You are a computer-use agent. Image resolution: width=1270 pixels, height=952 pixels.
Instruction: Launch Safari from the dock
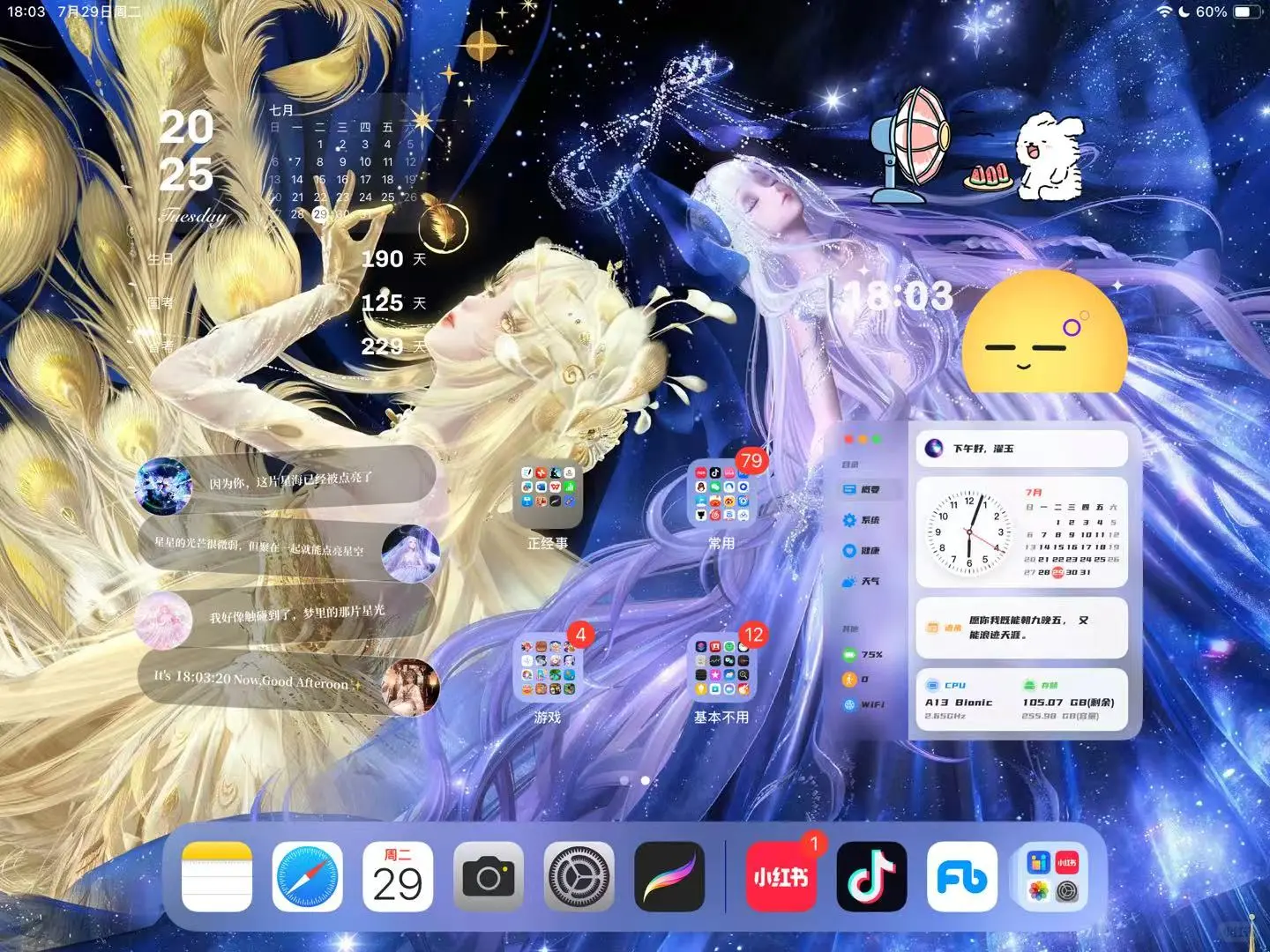[x=307, y=876]
